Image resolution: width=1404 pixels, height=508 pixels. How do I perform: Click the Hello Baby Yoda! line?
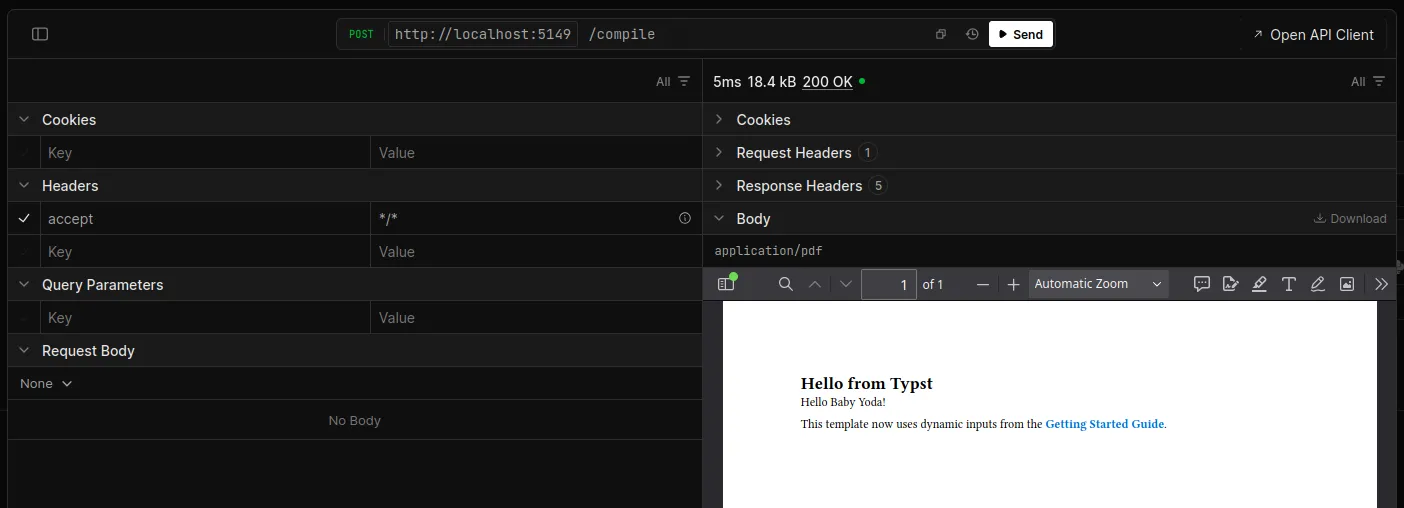[843, 402]
